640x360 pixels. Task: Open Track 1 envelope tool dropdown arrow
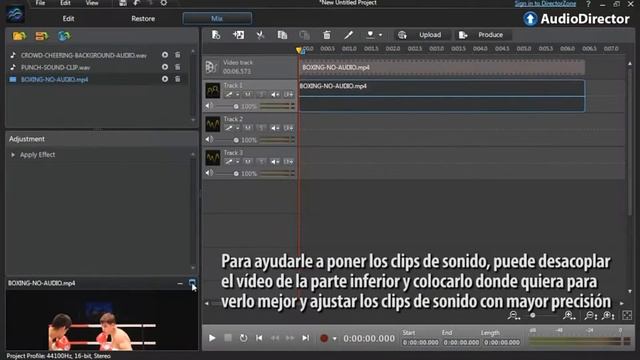tap(238, 95)
